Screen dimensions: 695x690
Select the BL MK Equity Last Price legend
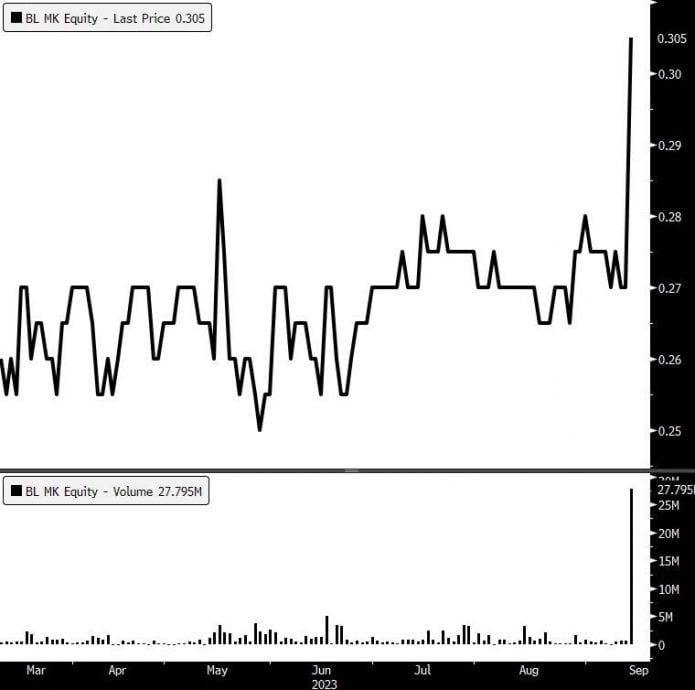point(107,18)
